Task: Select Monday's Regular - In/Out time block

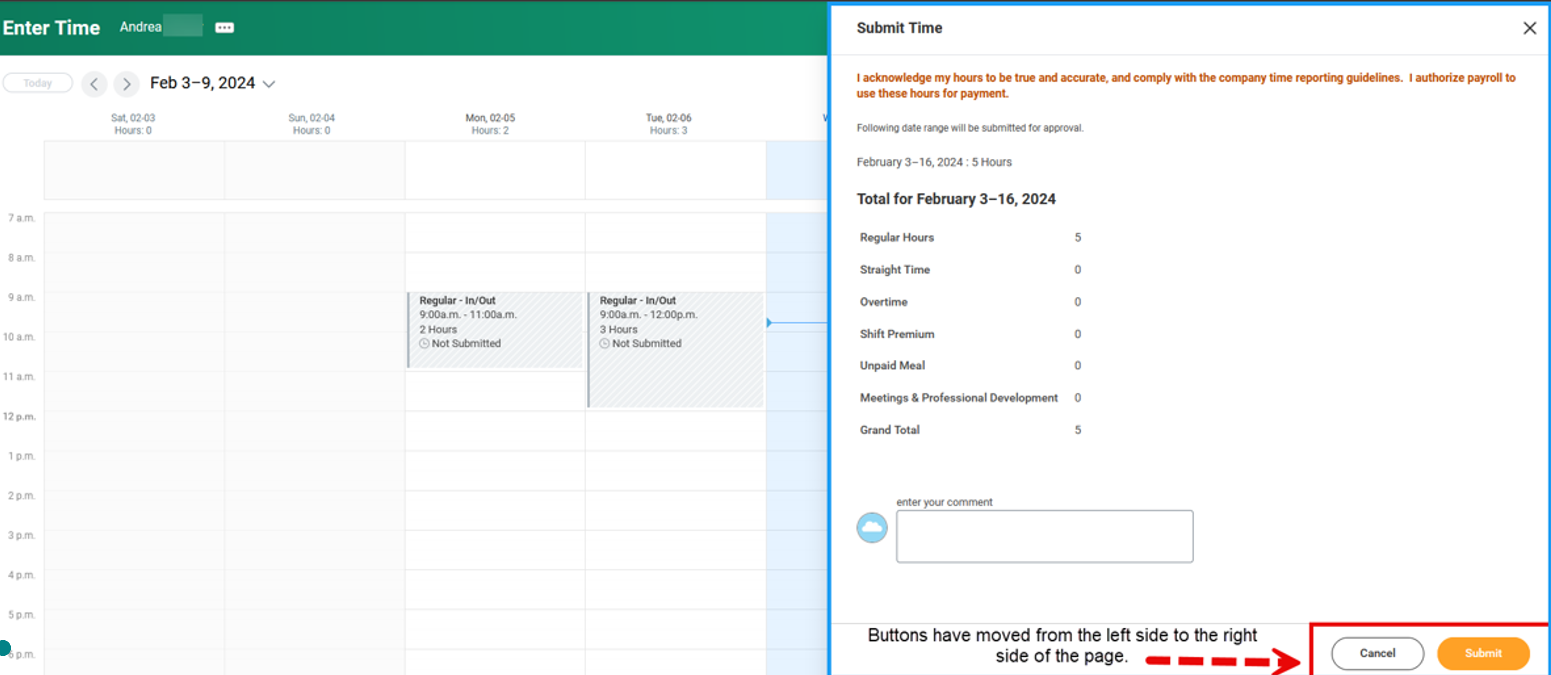Action: tap(495, 320)
